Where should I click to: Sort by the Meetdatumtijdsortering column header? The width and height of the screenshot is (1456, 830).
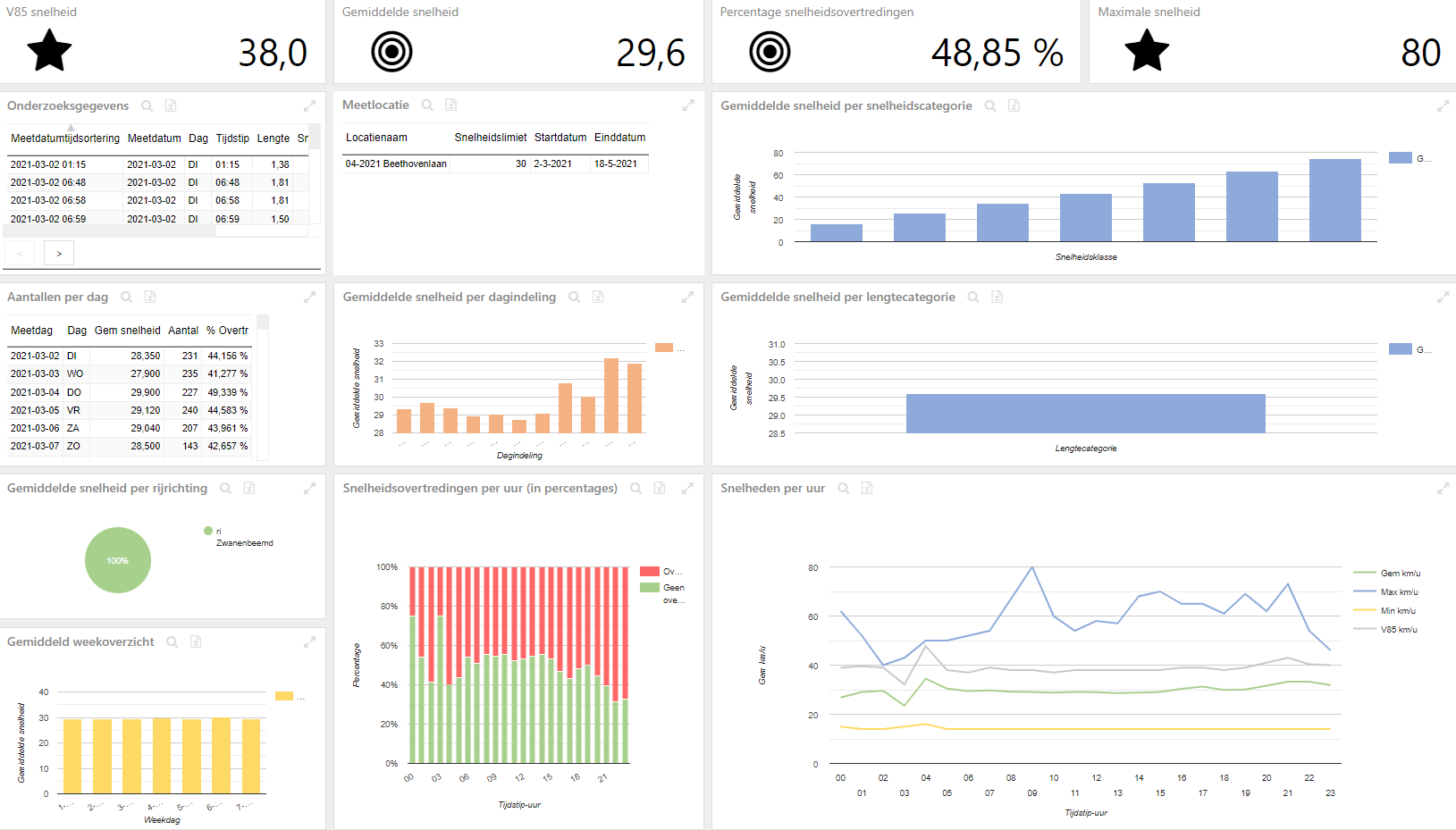pyautogui.click(x=65, y=138)
